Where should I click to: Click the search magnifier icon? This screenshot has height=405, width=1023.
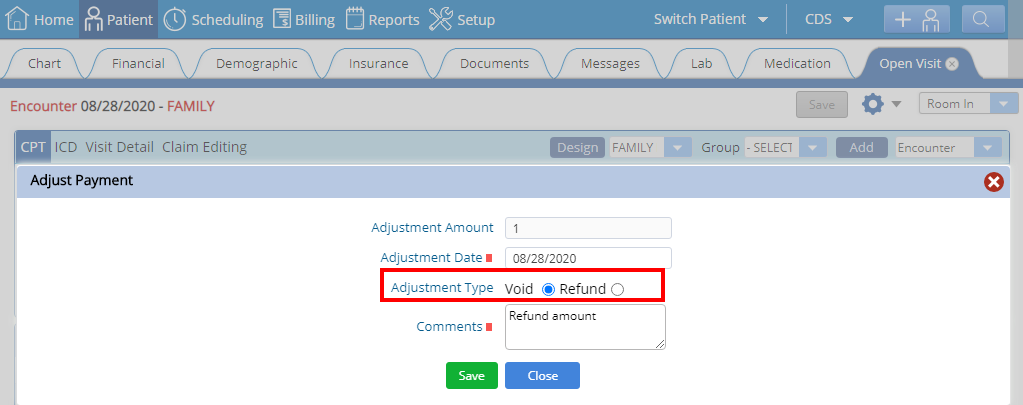(x=983, y=19)
